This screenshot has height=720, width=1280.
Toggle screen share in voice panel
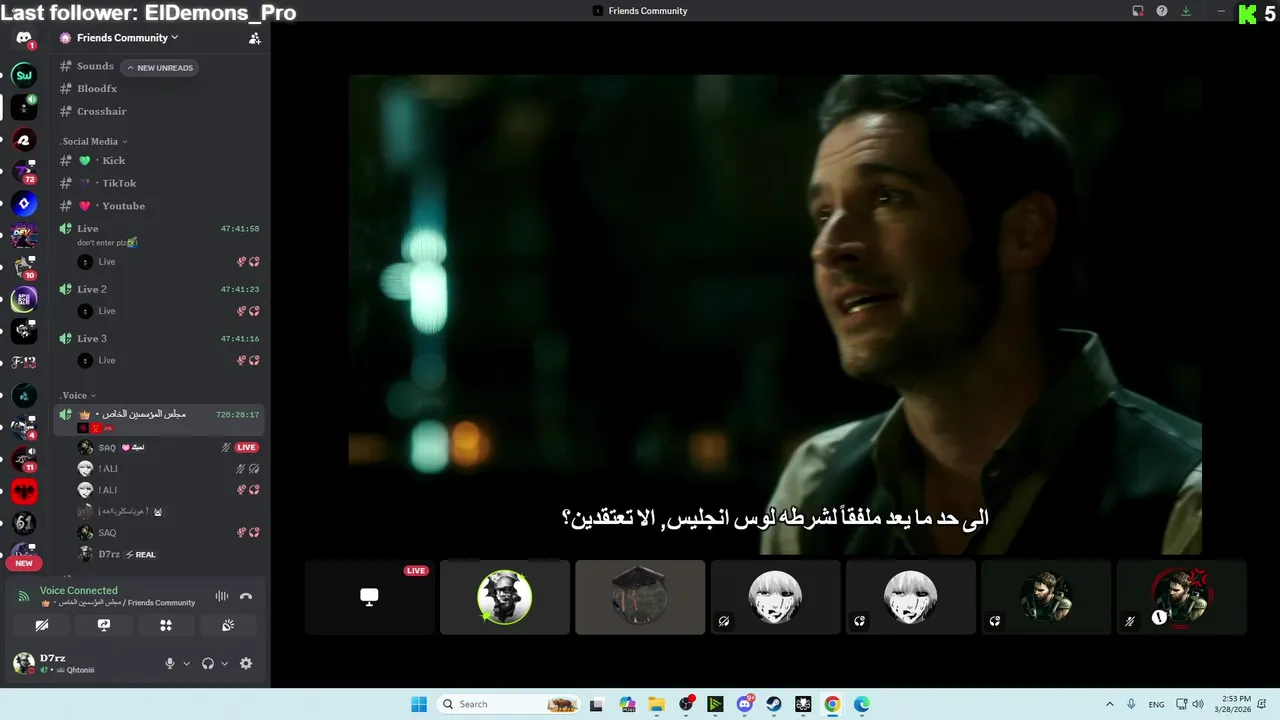click(104, 625)
